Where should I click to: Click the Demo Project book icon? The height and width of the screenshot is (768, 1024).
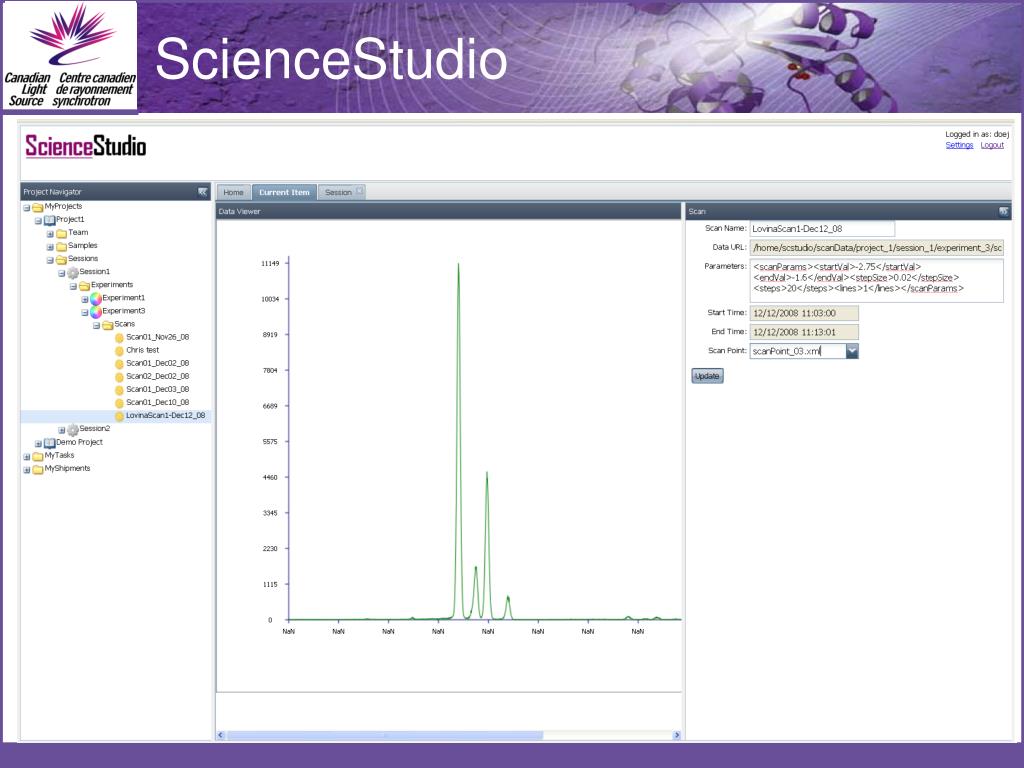point(50,443)
